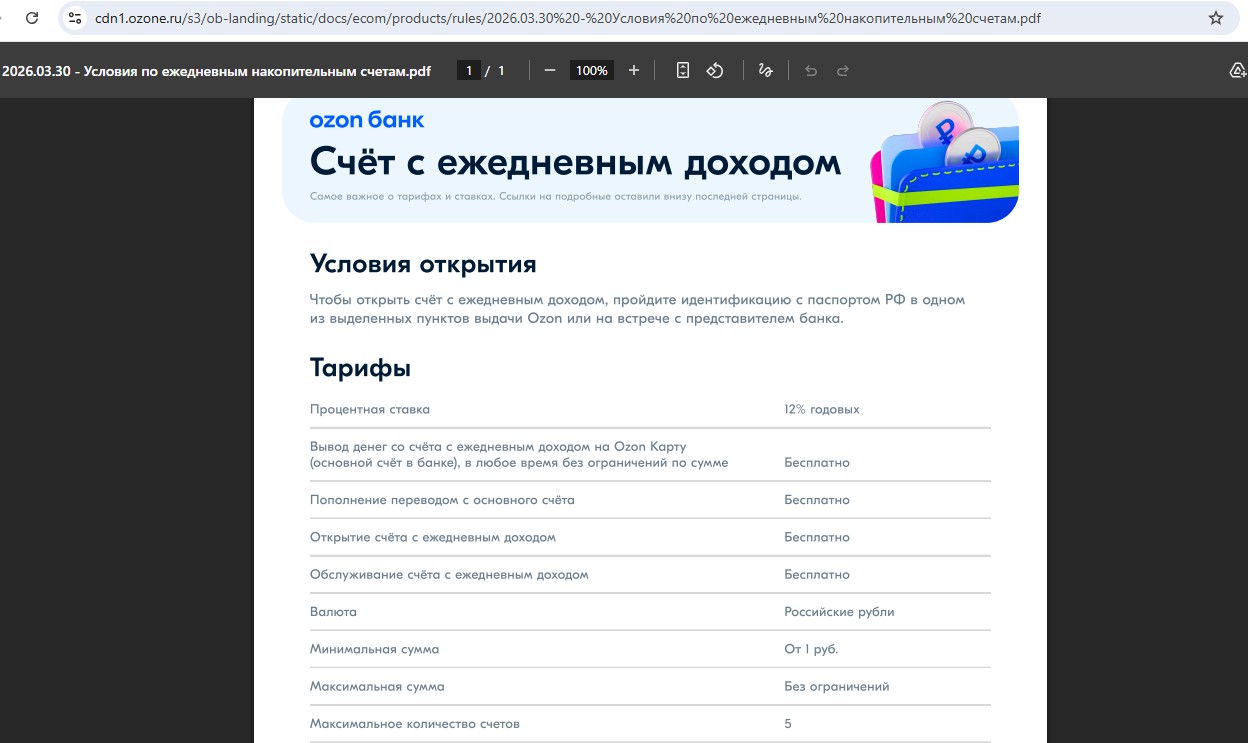Click the "12% годовых" rate value
1248x743 pixels.
[x=821, y=409]
